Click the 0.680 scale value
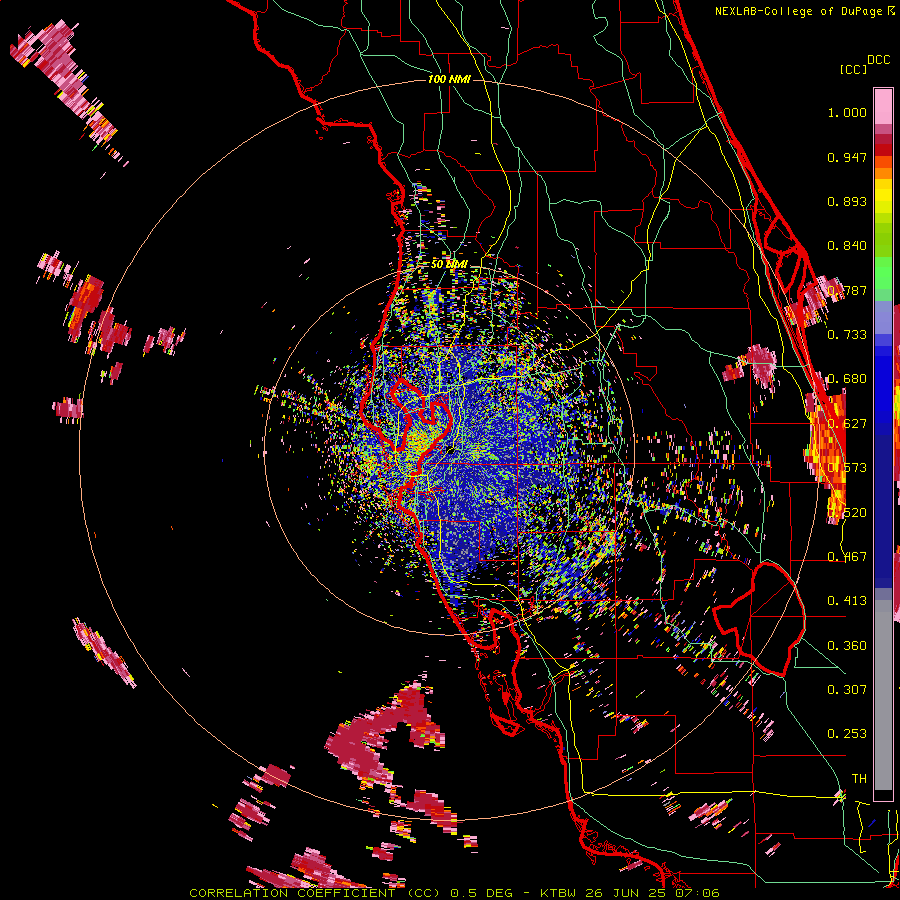 (x=847, y=379)
